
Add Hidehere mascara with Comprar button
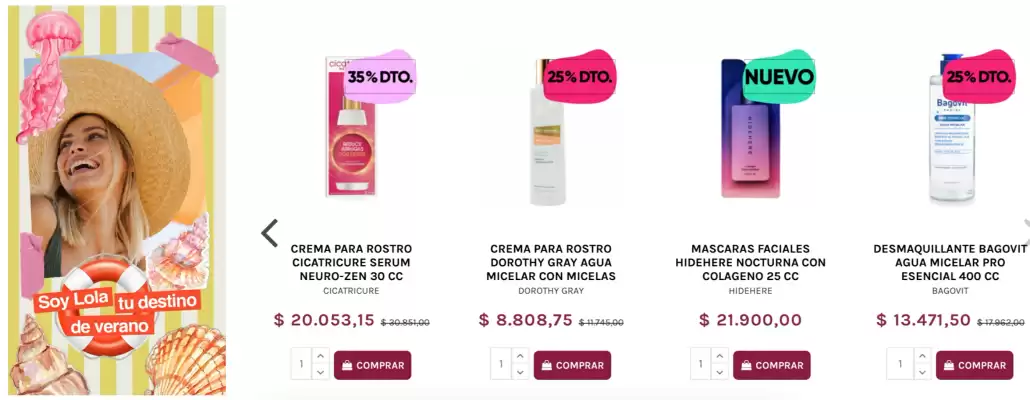pyautogui.click(x=772, y=365)
